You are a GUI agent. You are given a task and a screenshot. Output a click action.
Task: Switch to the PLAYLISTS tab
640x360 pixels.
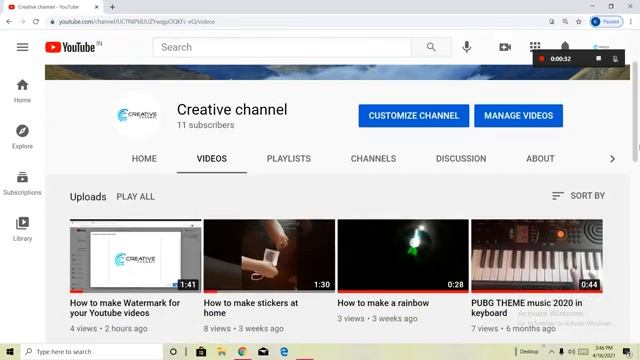point(289,159)
